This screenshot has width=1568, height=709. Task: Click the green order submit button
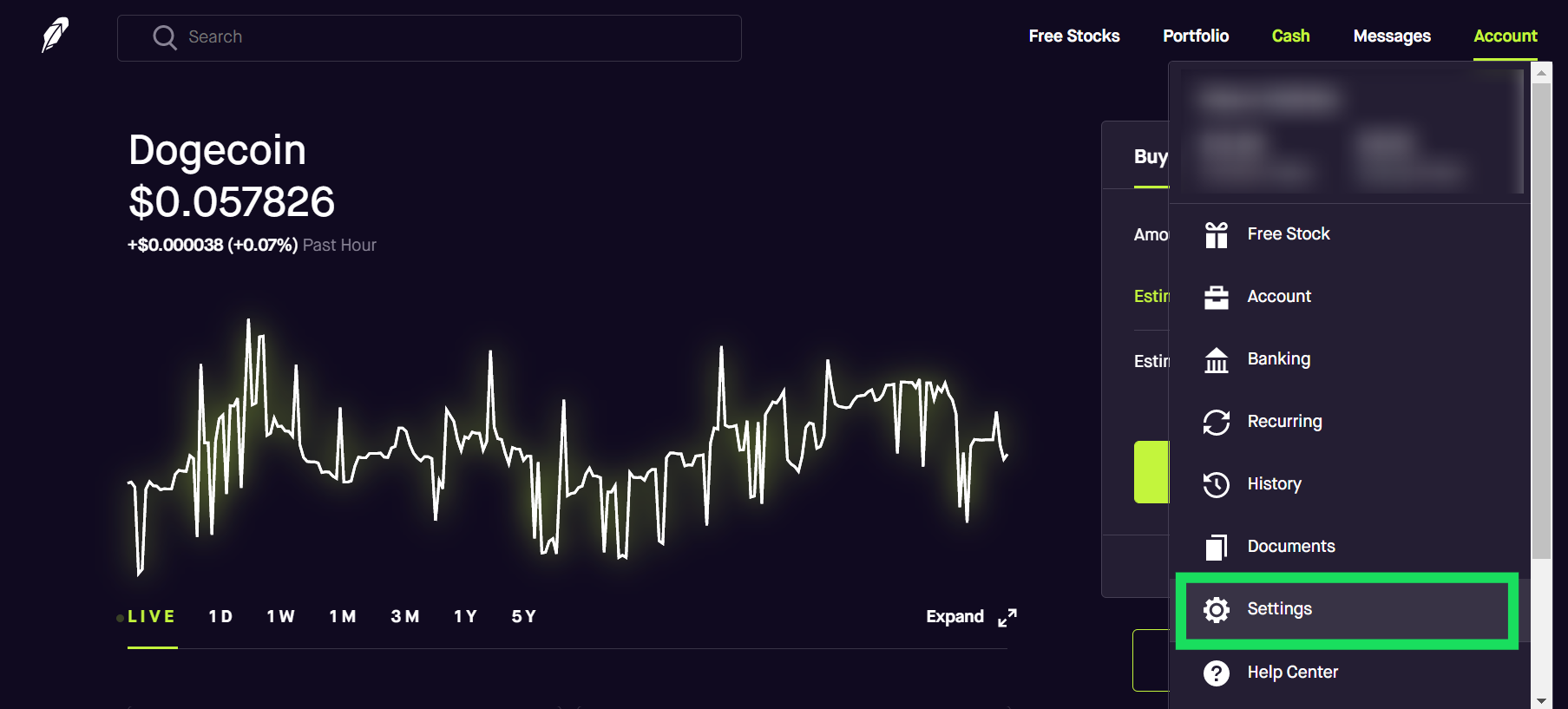click(x=1151, y=472)
